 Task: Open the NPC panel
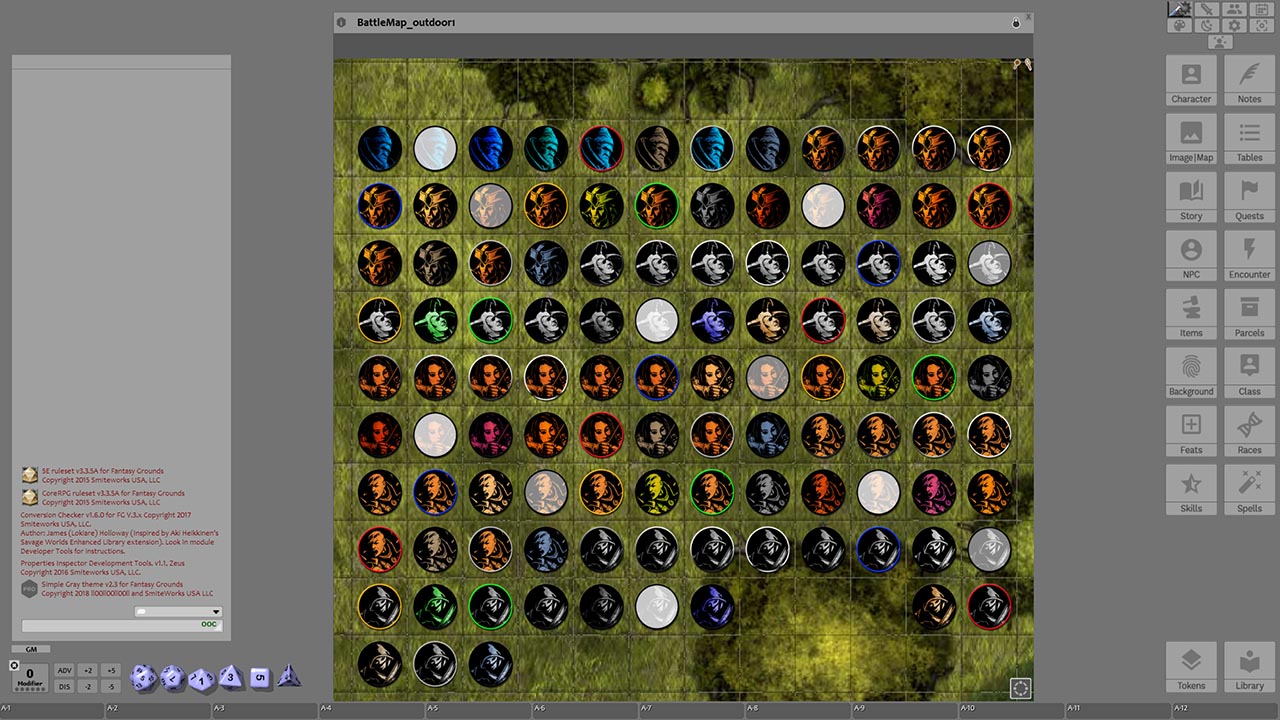(x=1191, y=254)
